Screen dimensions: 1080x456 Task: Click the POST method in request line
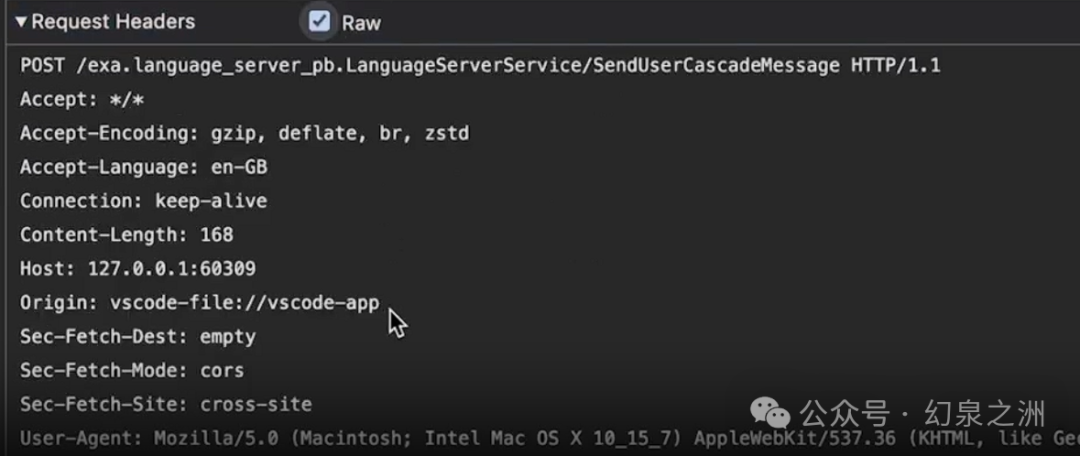[x=43, y=66]
